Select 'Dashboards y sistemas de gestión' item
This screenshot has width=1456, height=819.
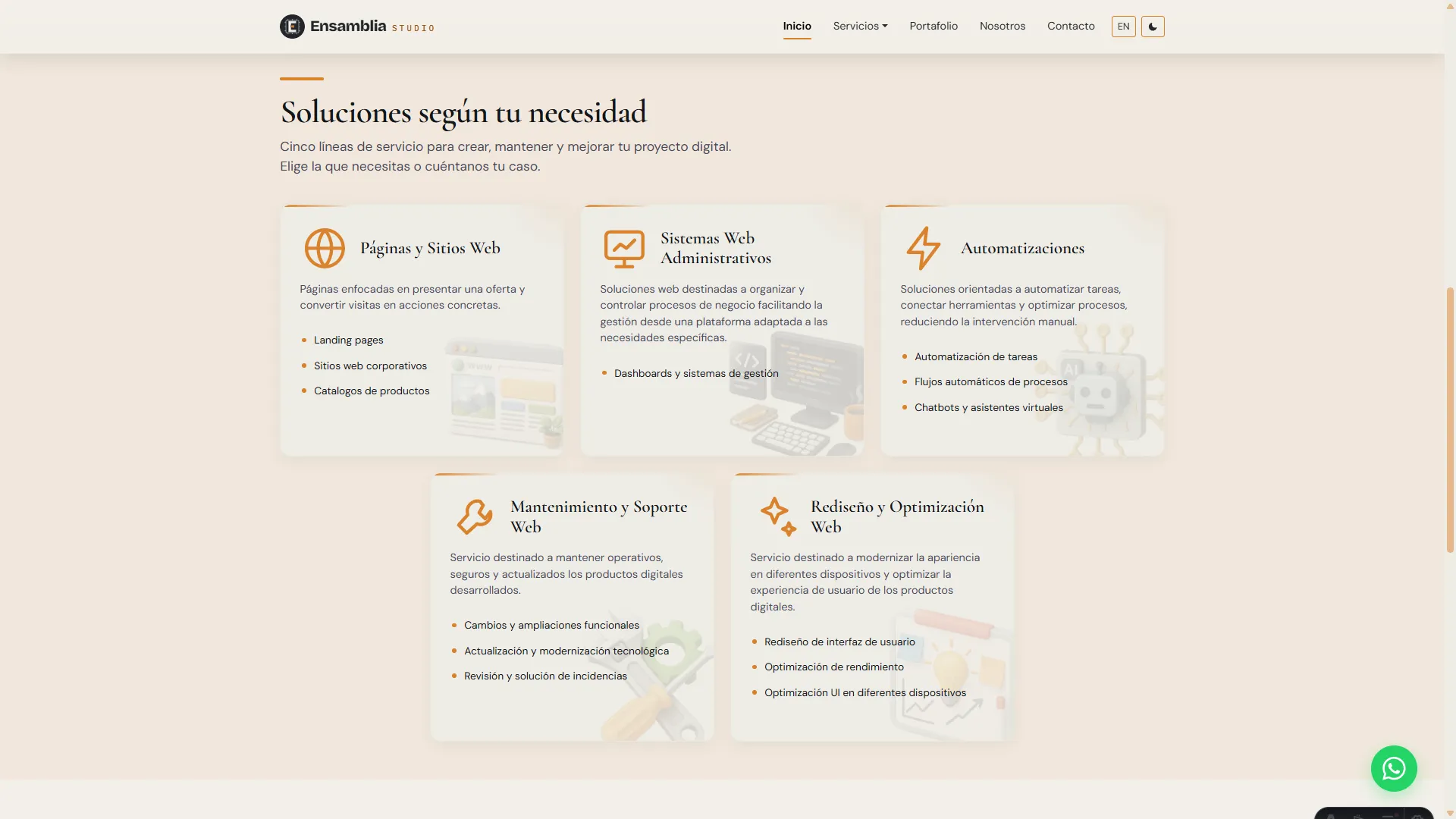pos(696,373)
